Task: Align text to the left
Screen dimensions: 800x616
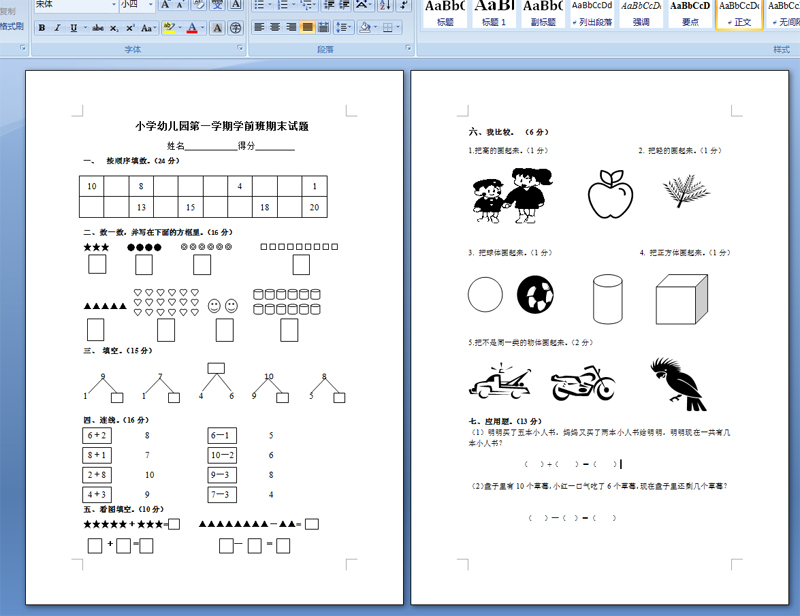Action: (259, 28)
